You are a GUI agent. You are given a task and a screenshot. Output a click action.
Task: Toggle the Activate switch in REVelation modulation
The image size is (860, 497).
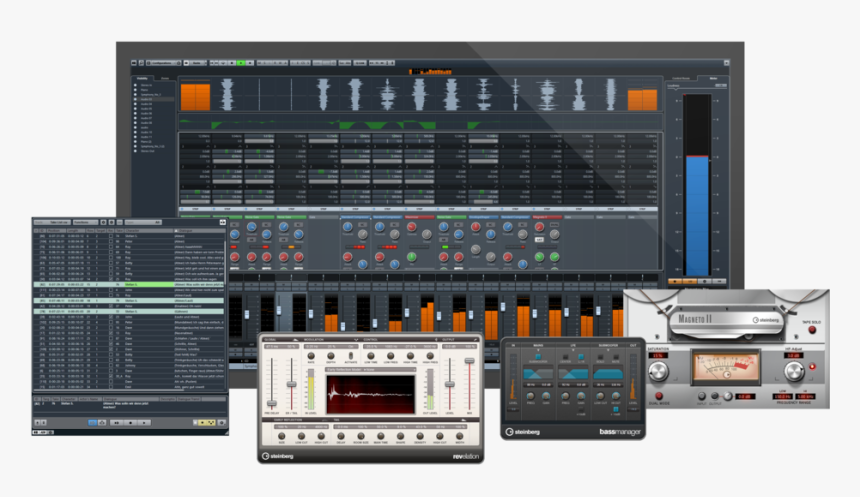click(350, 356)
